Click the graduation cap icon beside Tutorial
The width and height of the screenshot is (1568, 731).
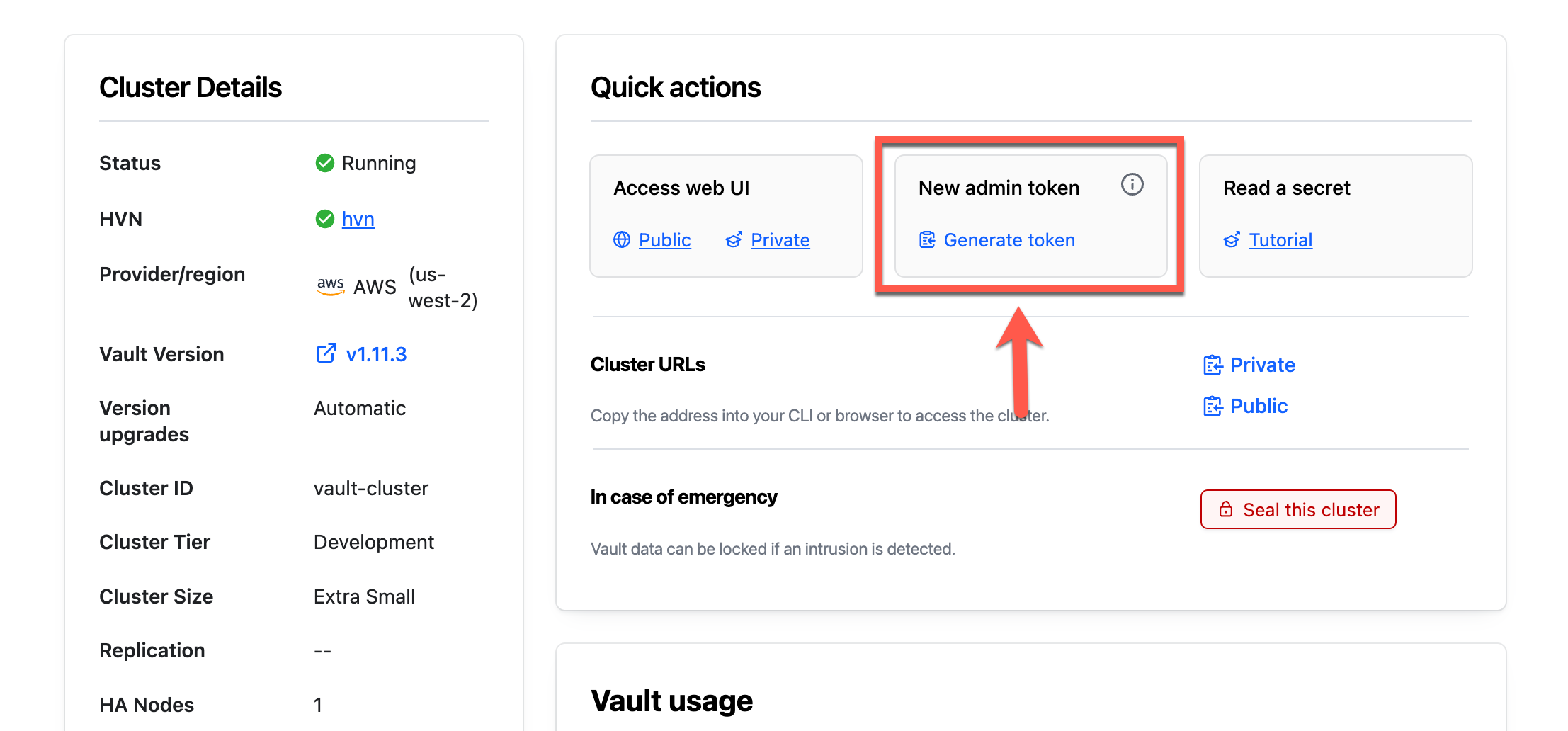coord(1232,240)
